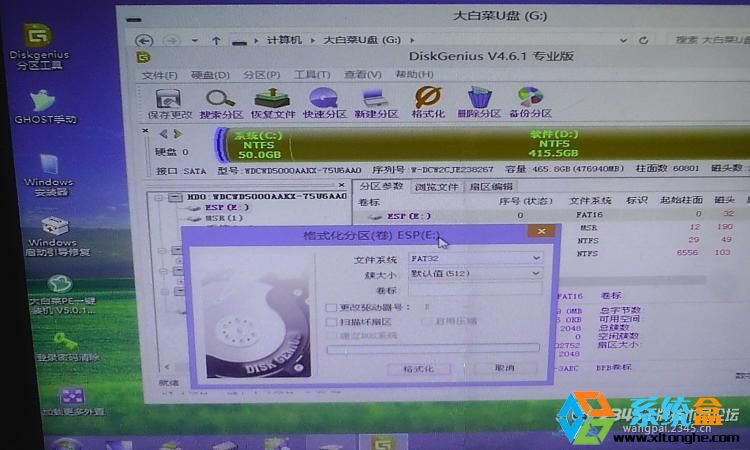Open 帮助(H) menu
Image resolution: width=750 pixels, height=450 pixels.
pos(414,74)
